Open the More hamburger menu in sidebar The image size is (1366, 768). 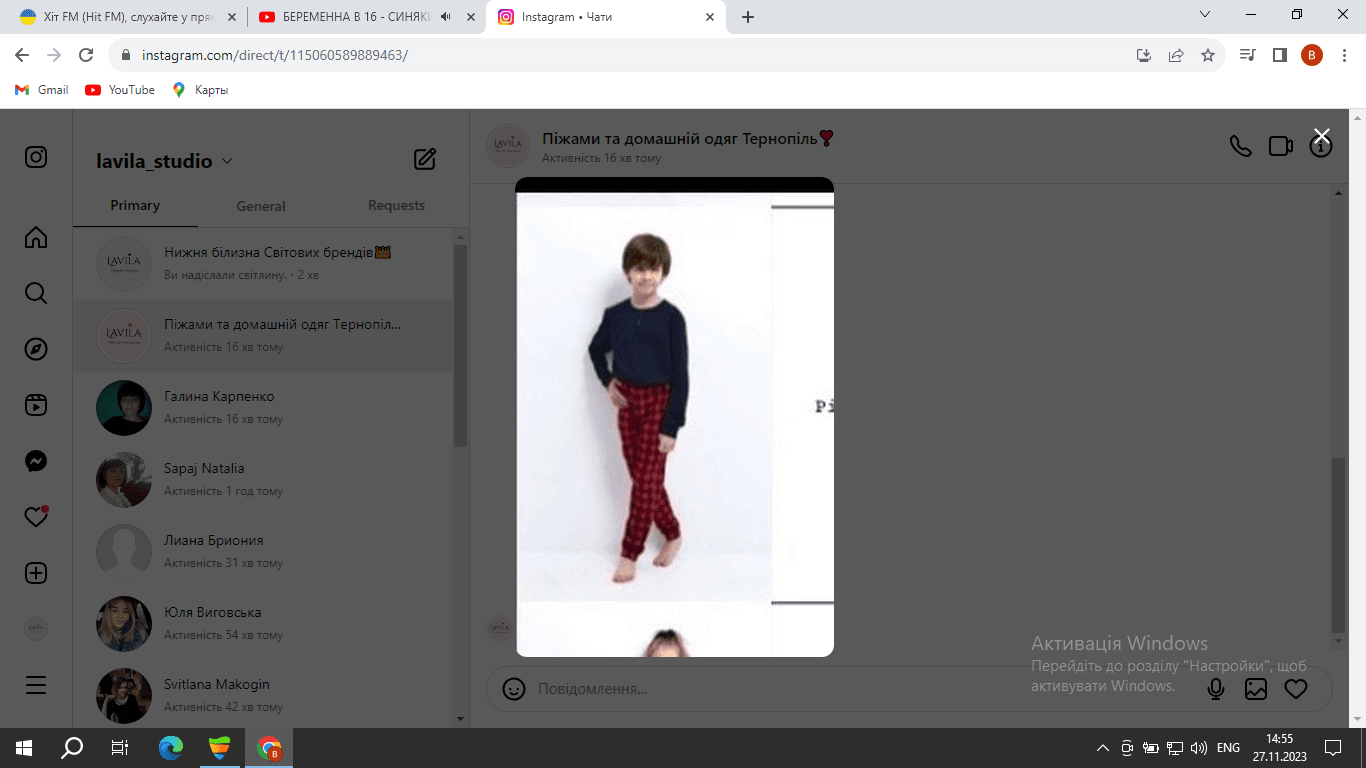coord(36,685)
